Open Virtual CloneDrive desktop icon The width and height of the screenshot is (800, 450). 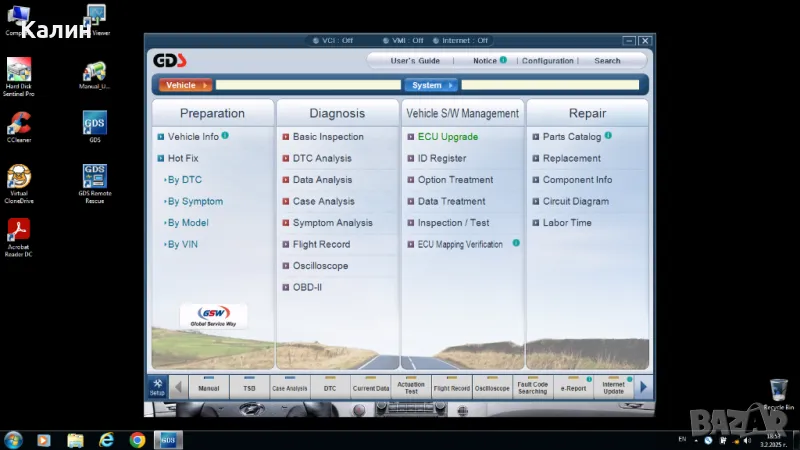coord(18,180)
